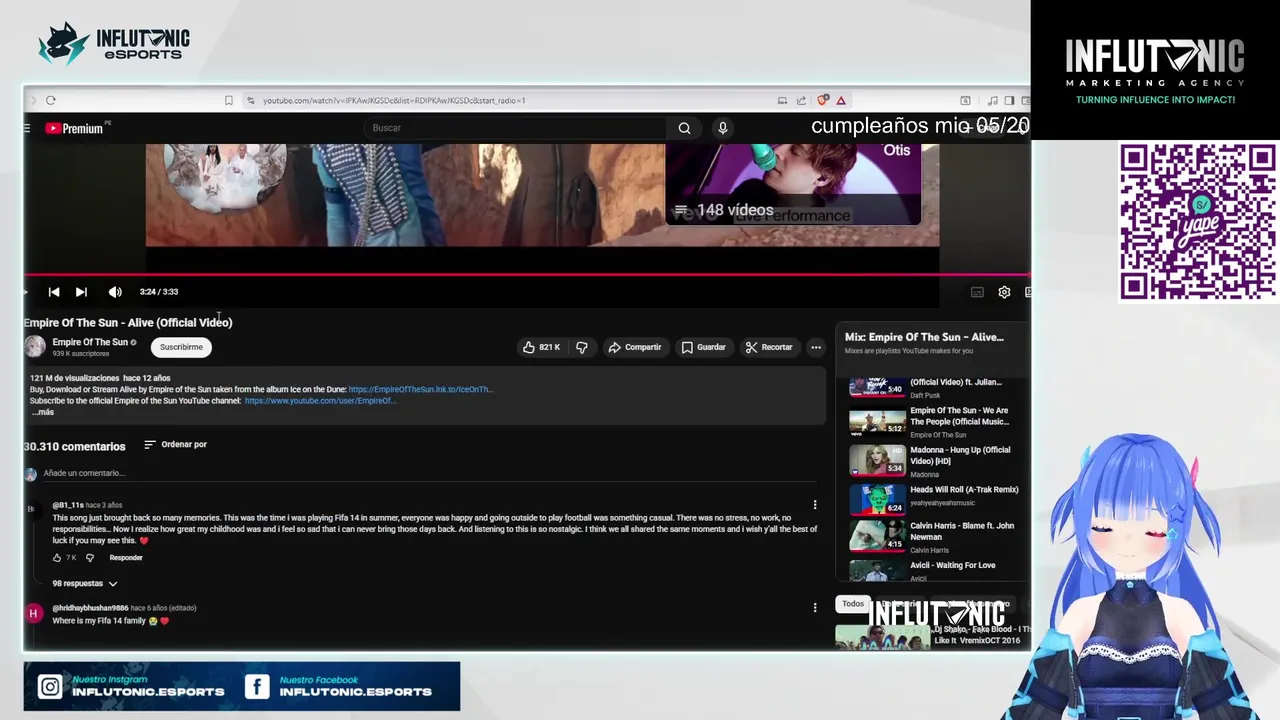This screenshot has height=720, width=1280.
Task: Click the small circular user avatar by comment box
Action: click(x=31, y=474)
